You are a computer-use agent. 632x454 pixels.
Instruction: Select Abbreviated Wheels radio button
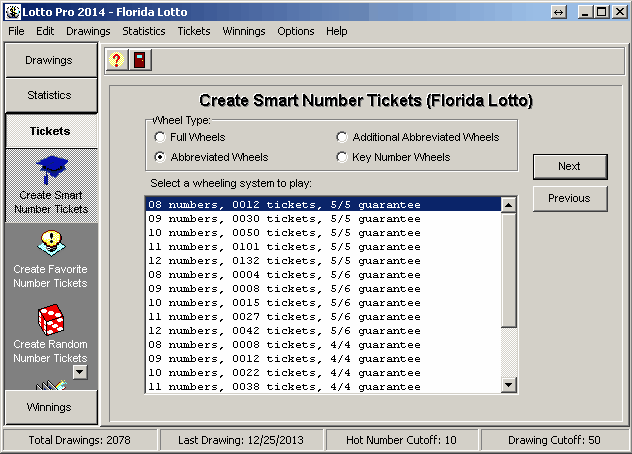pos(160,157)
